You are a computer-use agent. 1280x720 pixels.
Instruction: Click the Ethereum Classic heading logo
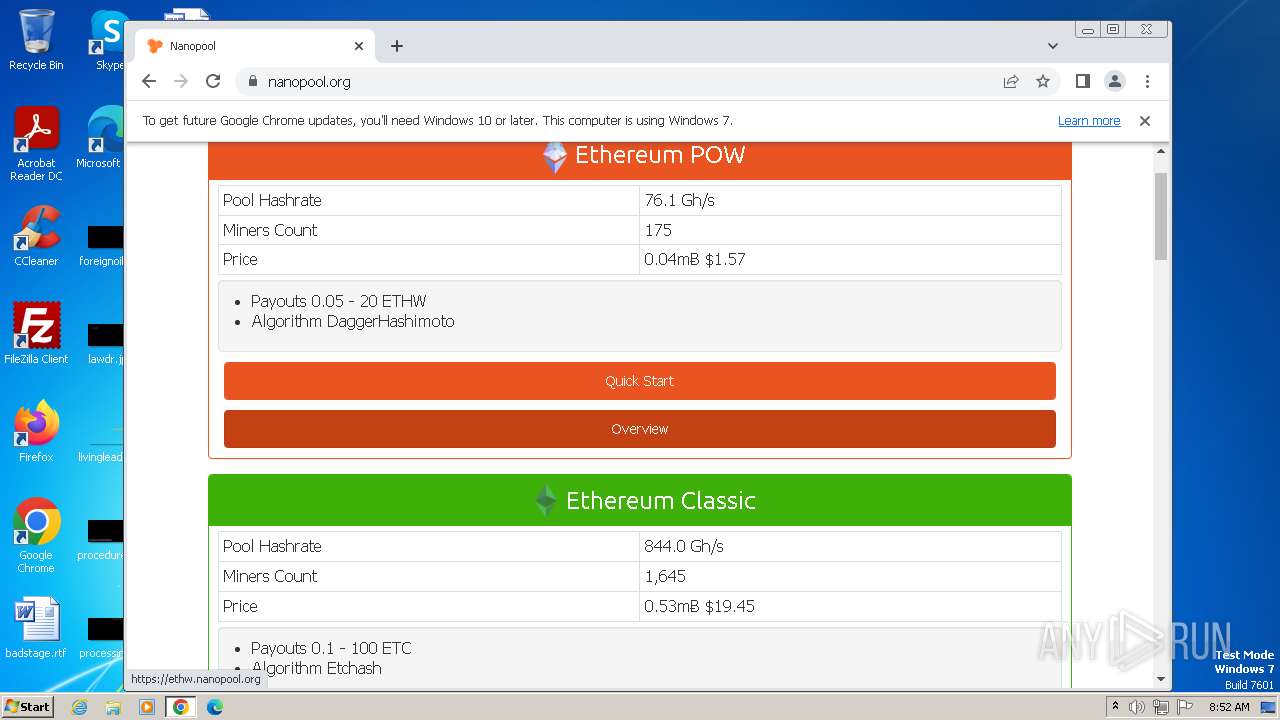[545, 500]
